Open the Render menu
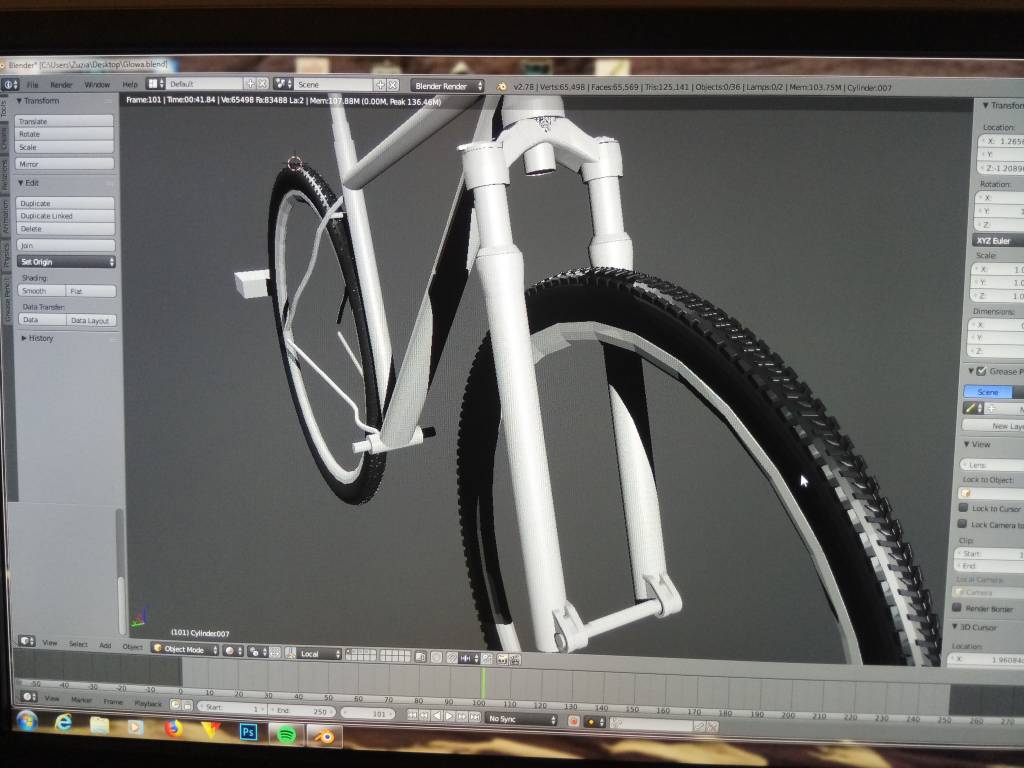Screen dimensions: 1024x768 click(61, 85)
